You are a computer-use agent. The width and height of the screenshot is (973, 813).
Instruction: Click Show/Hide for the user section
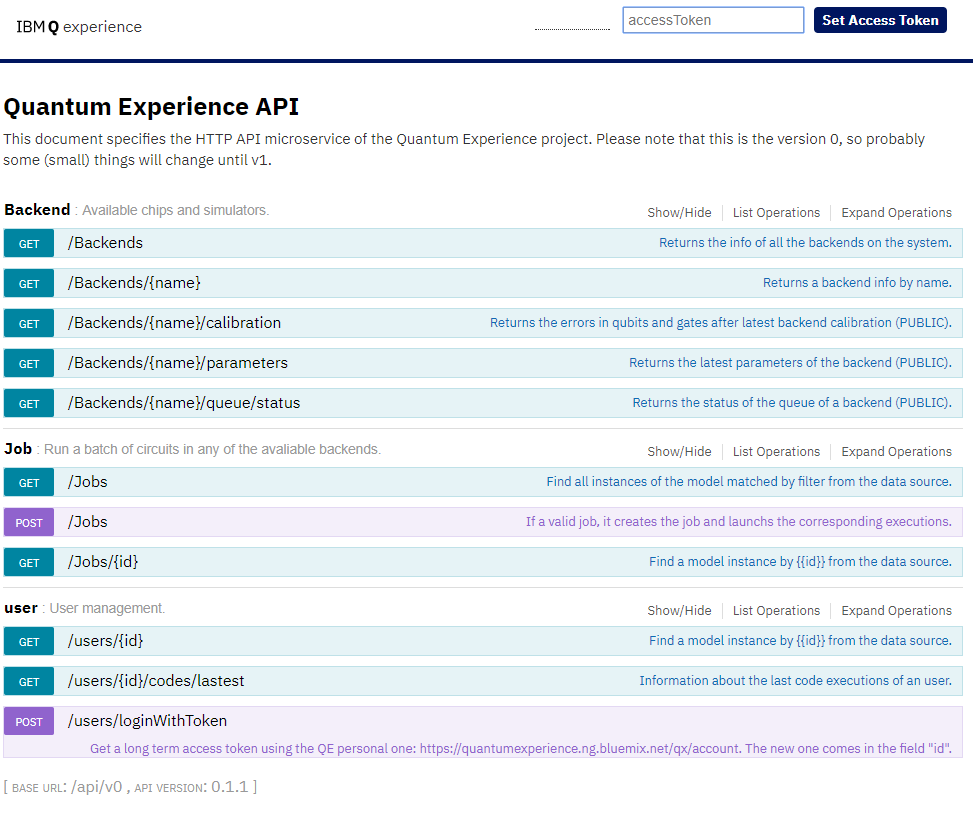[x=679, y=610]
